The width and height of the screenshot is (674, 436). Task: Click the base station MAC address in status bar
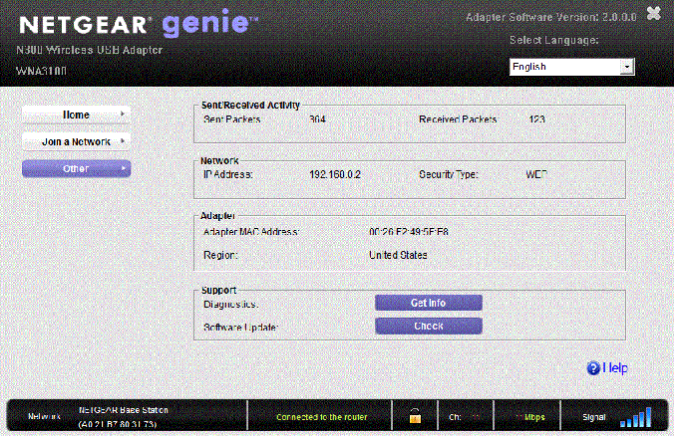coord(117,424)
